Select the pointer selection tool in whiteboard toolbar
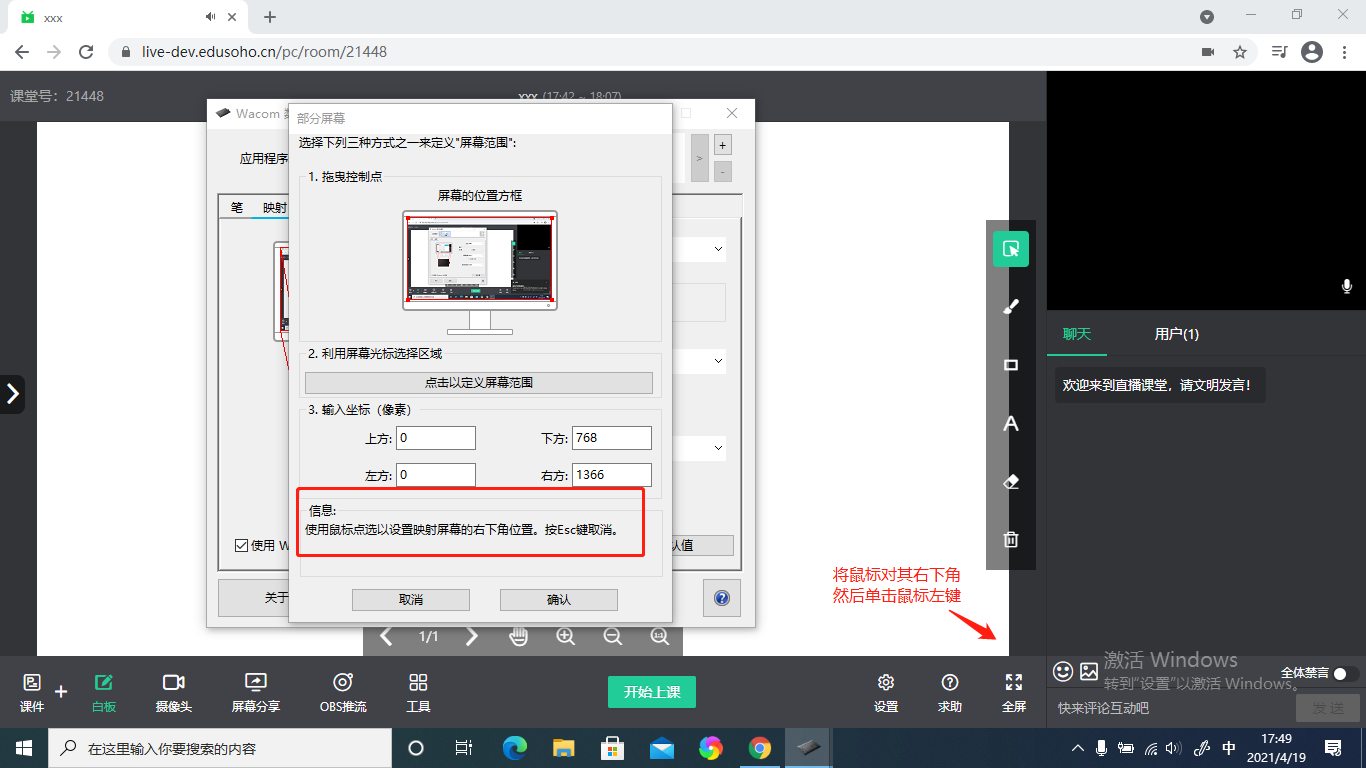Screen dimensions: 1366x768 1011,249
